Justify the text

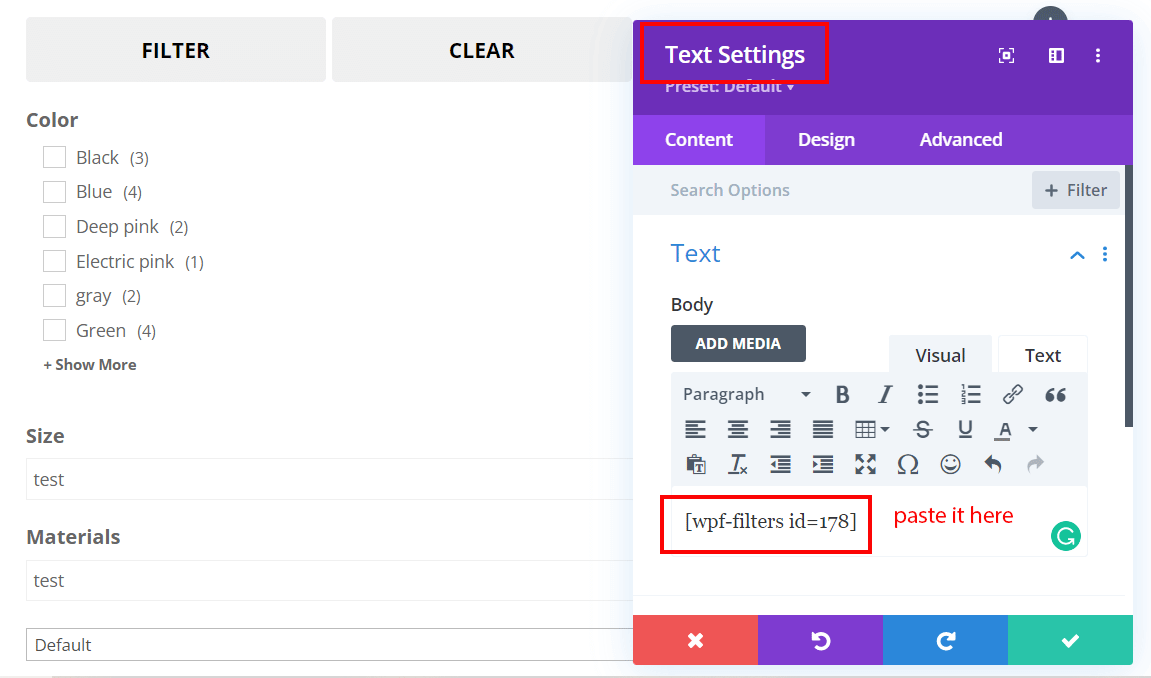[x=823, y=429]
